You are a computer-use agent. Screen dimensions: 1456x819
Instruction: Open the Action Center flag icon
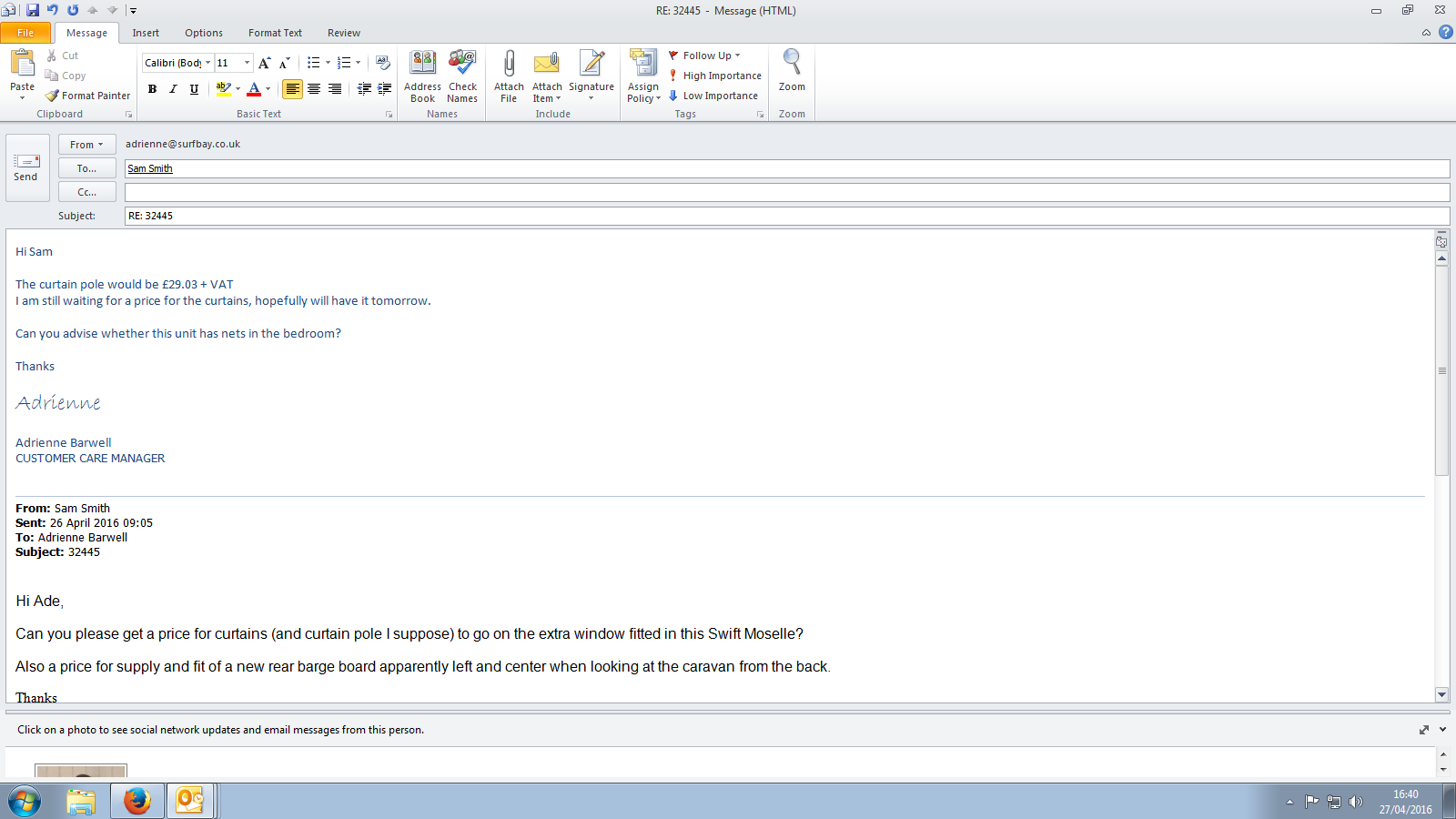point(1311,802)
